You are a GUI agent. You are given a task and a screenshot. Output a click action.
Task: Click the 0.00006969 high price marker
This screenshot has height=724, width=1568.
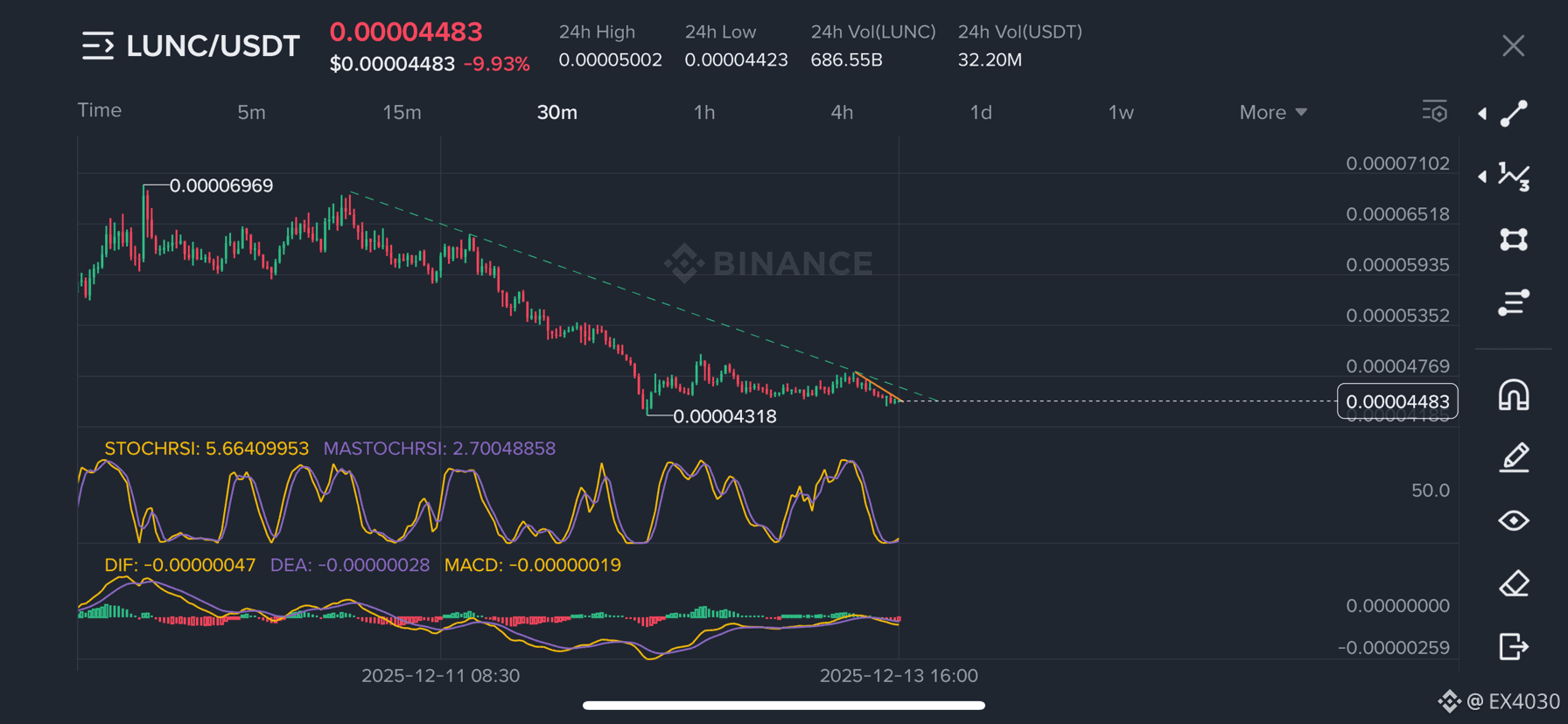[221, 185]
